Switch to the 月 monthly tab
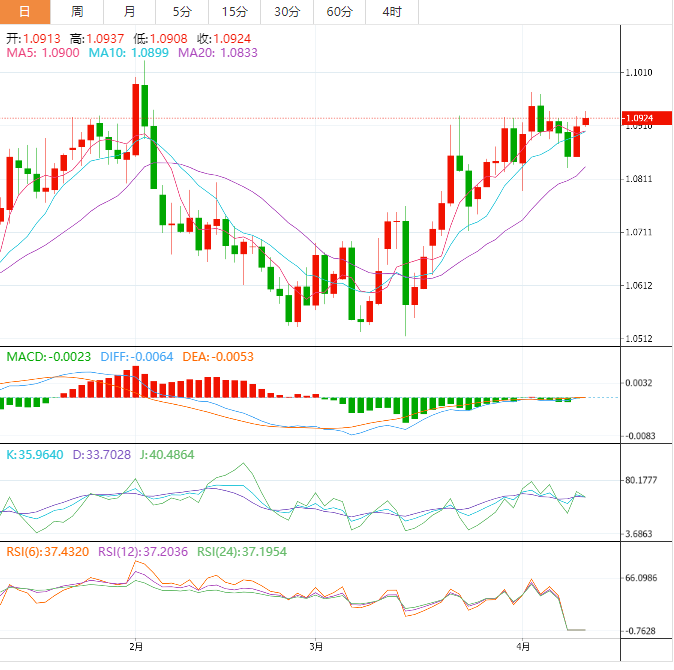This screenshot has height=670, width=674. (129, 12)
